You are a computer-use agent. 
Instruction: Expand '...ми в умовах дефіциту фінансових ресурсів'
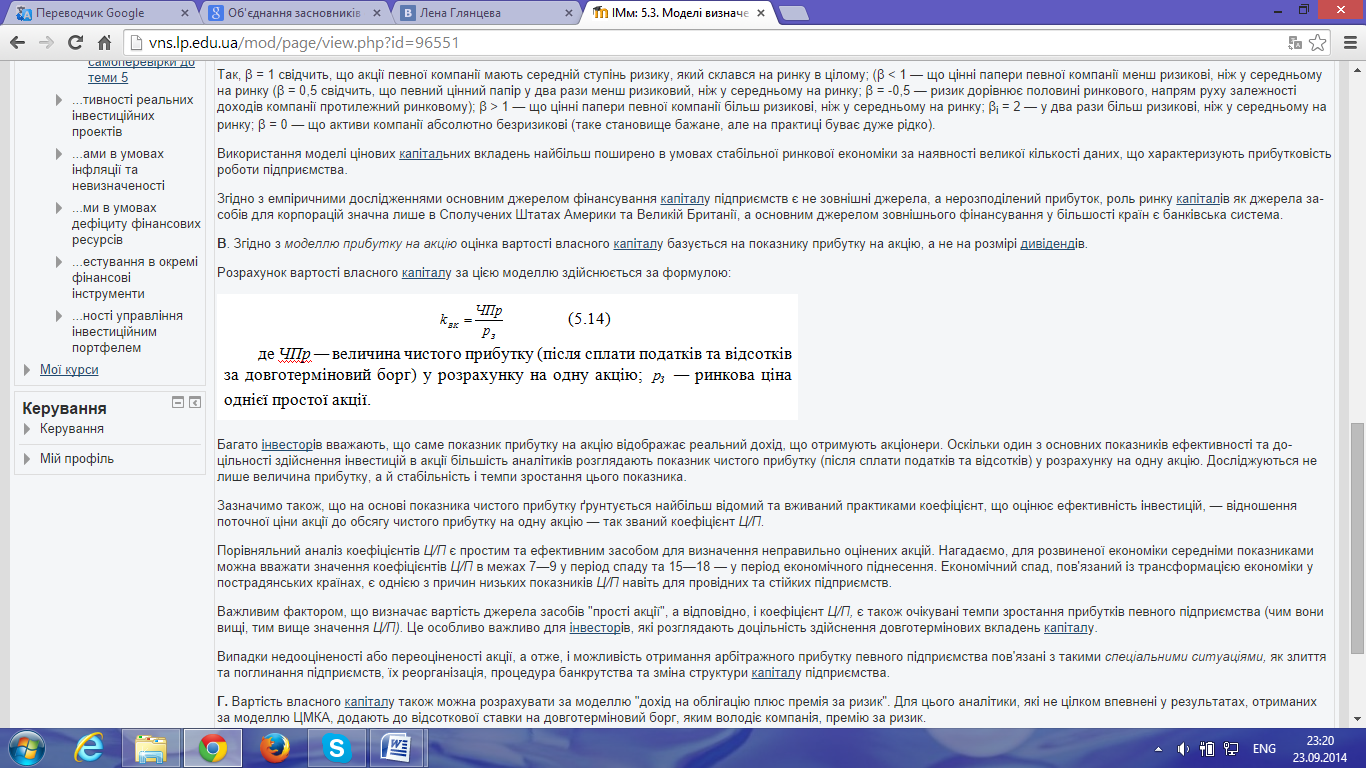click(61, 208)
